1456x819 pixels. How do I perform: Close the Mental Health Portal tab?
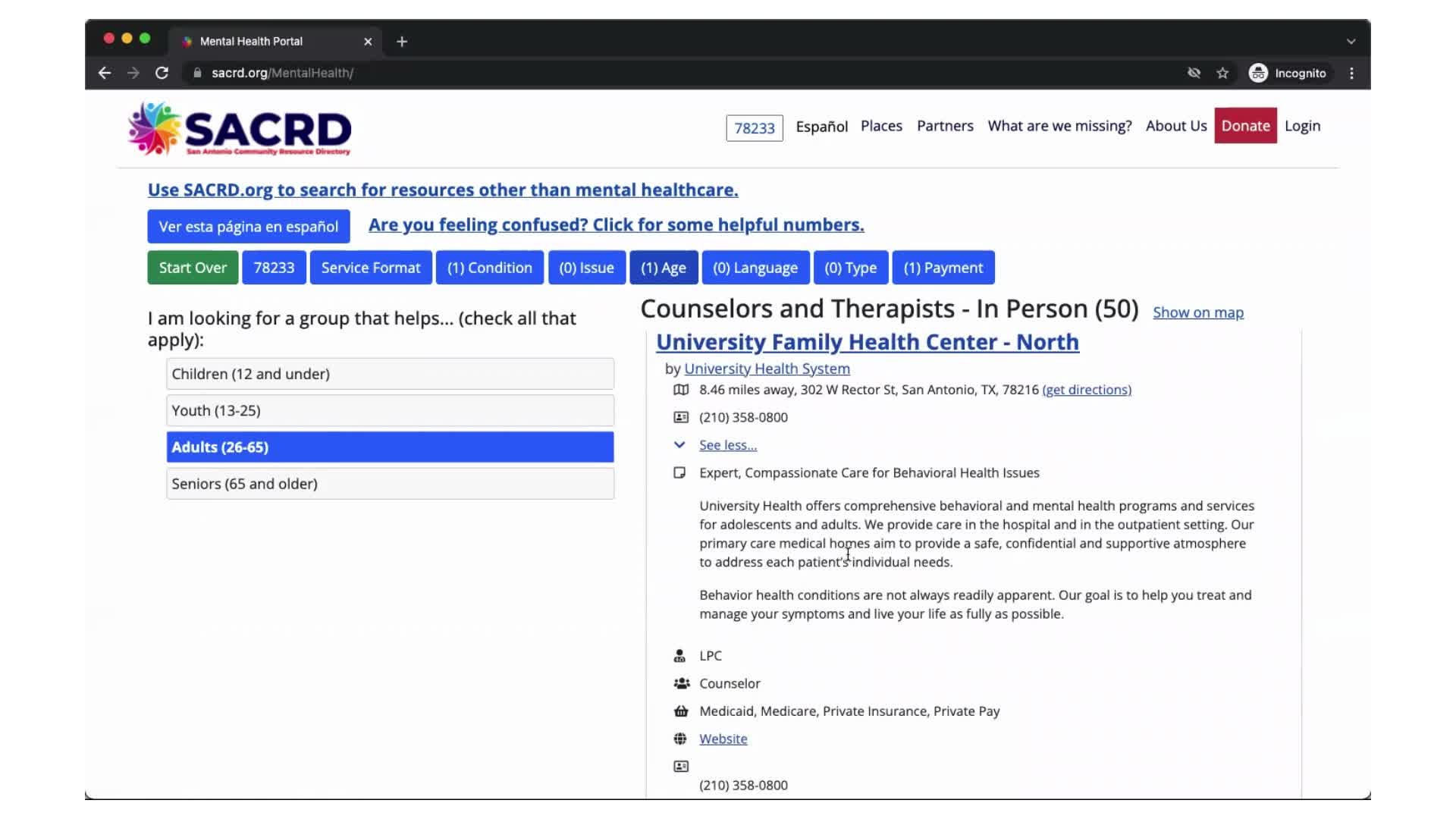click(368, 41)
